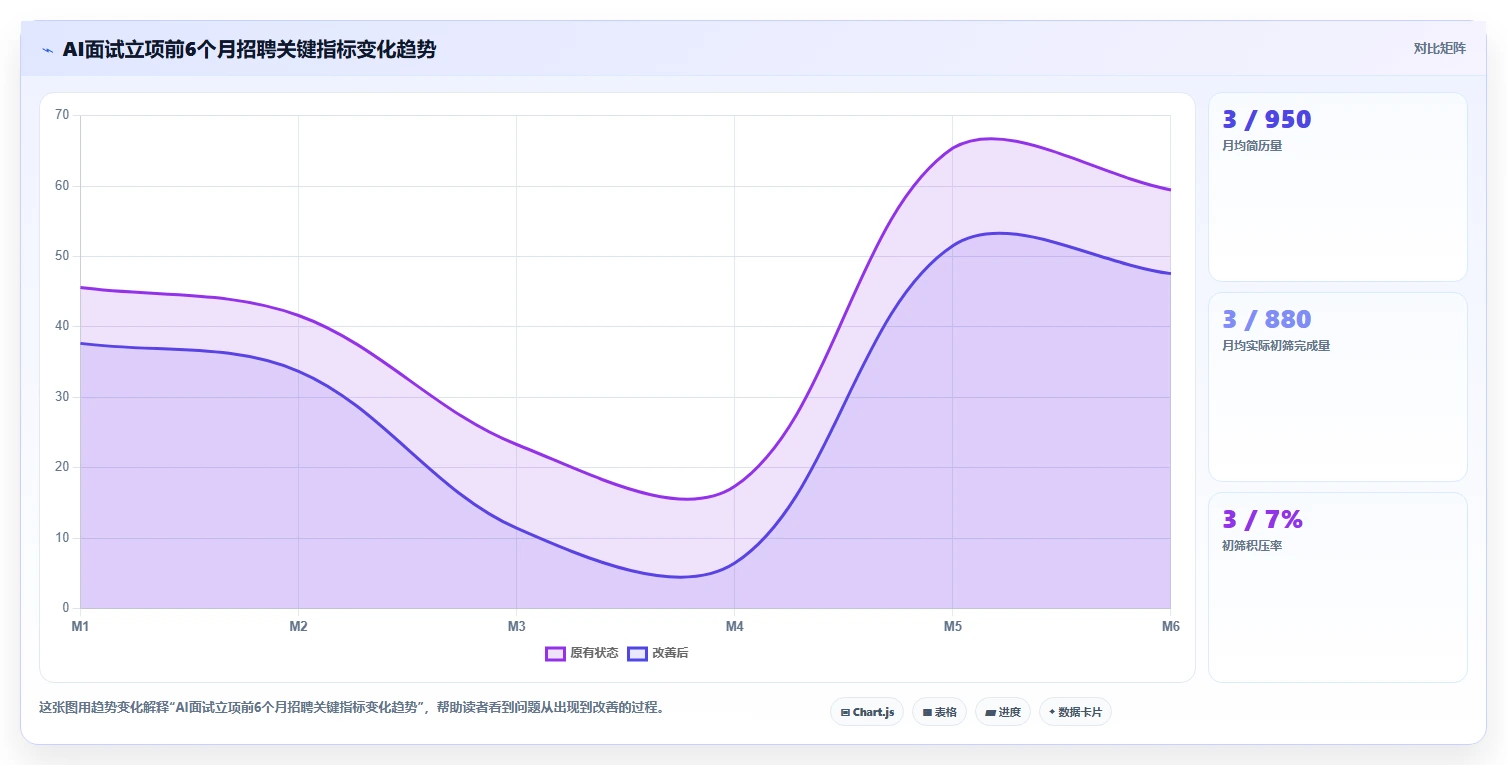Click the M3 label on the x-axis

click(516, 627)
